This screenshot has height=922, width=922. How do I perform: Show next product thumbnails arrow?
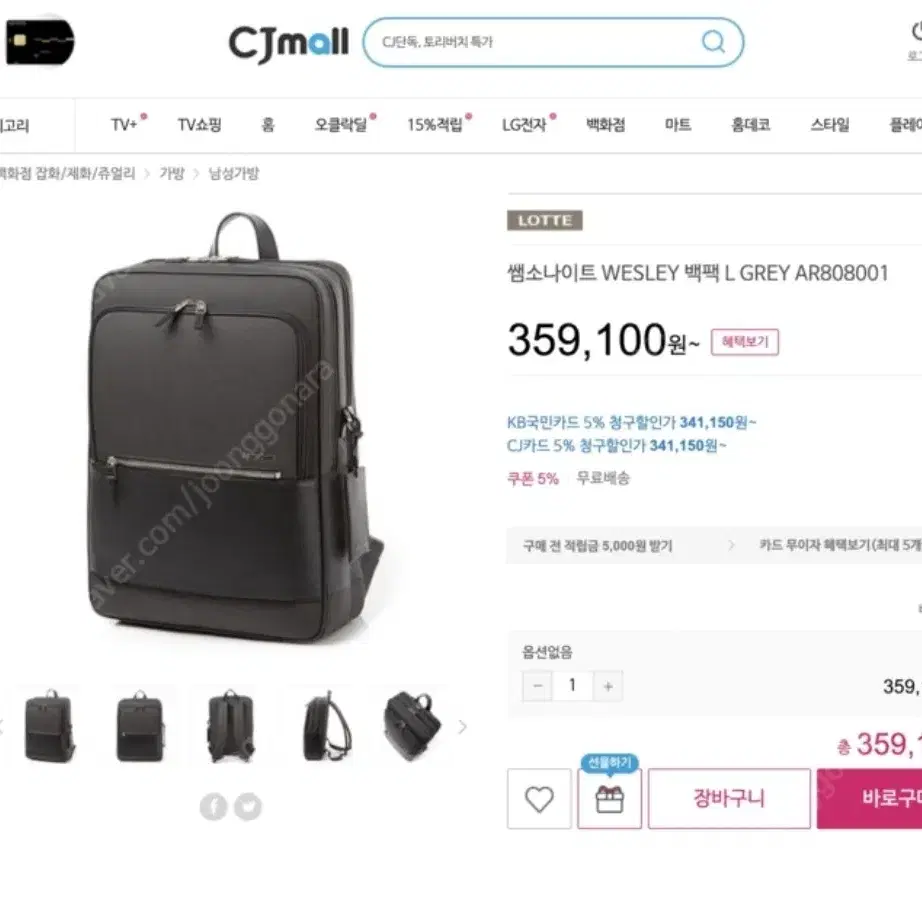pyautogui.click(x=463, y=727)
